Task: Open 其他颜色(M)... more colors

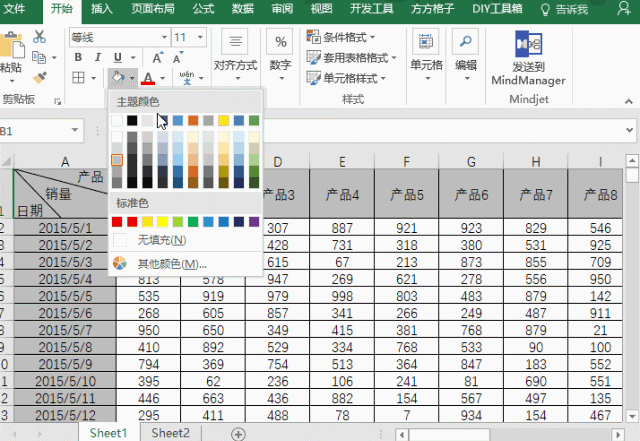Action: click(186, 264)
